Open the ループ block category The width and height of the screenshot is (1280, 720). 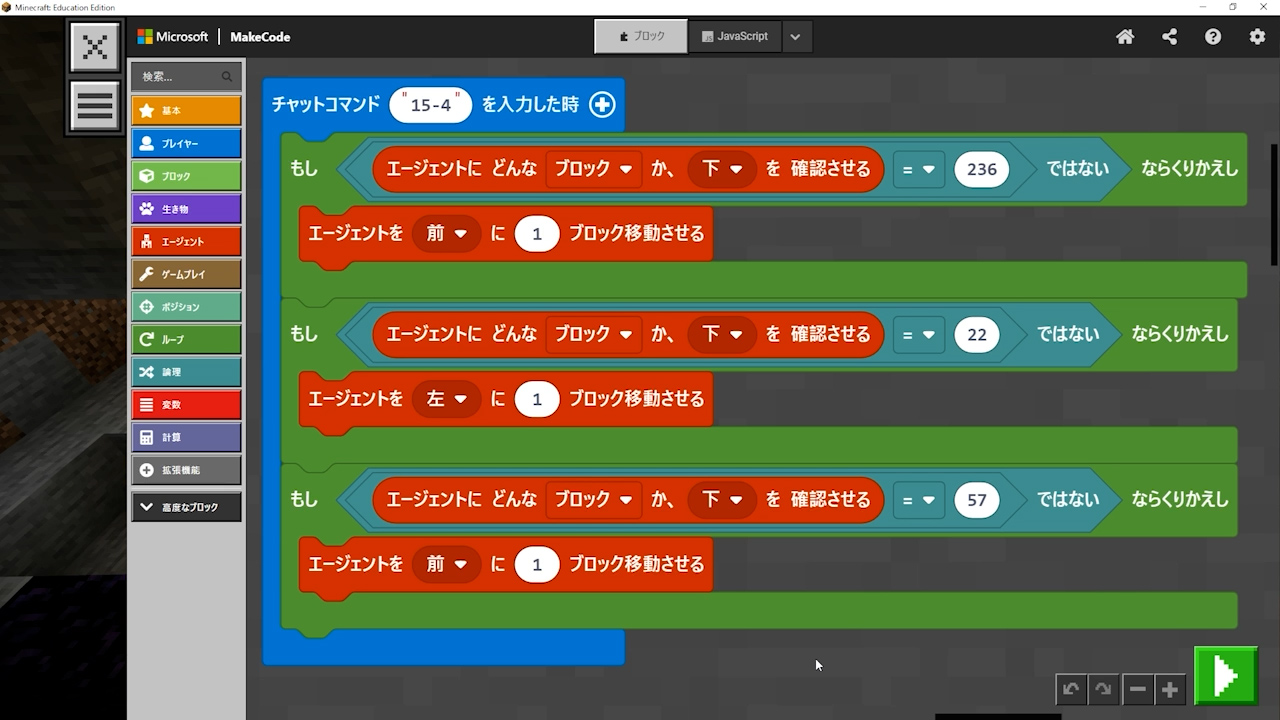(186, 339)
